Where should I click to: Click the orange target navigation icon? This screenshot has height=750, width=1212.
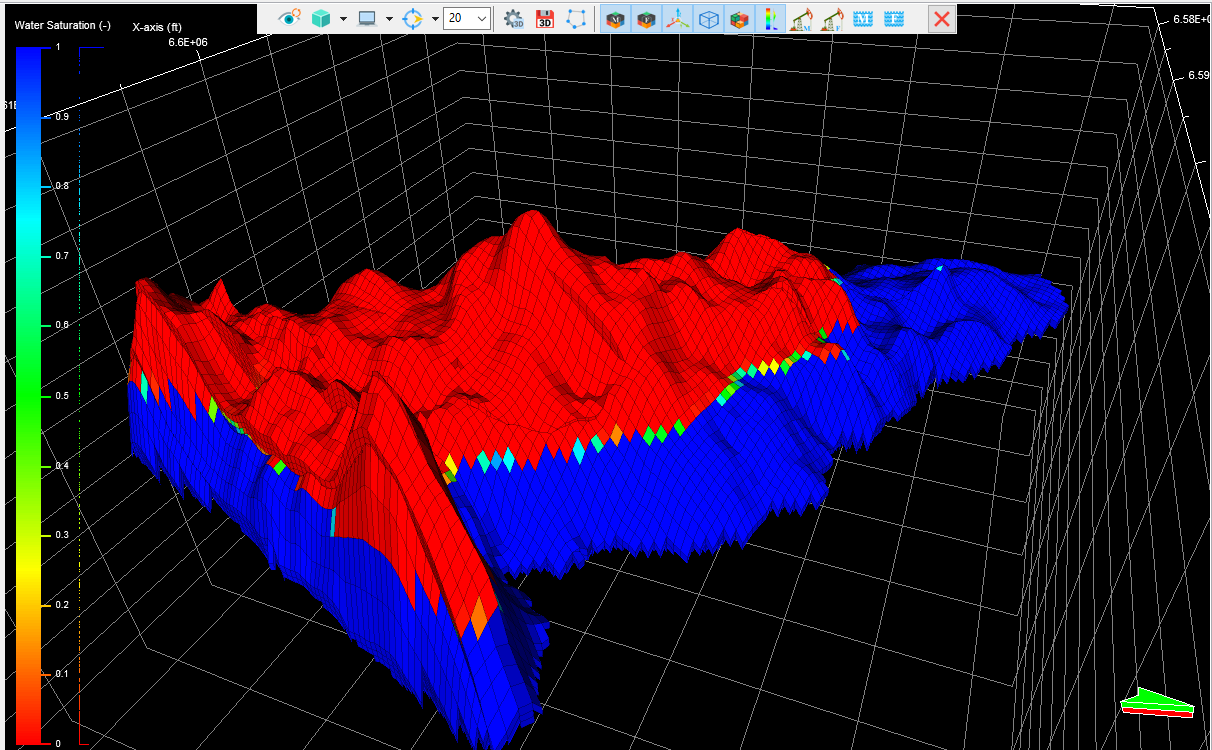click(414, 18)
